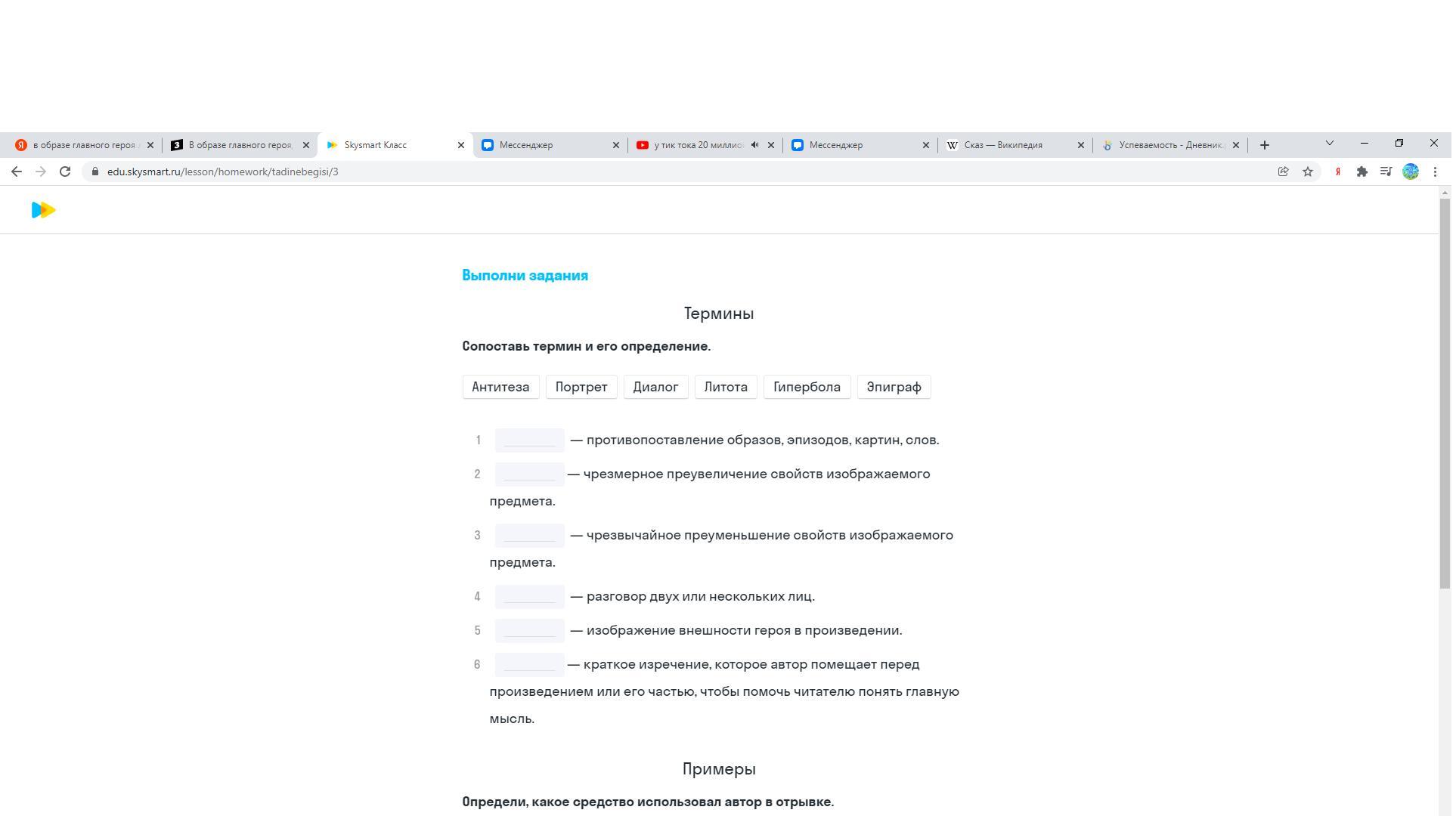Reload the current page

(x=65, y=172)
